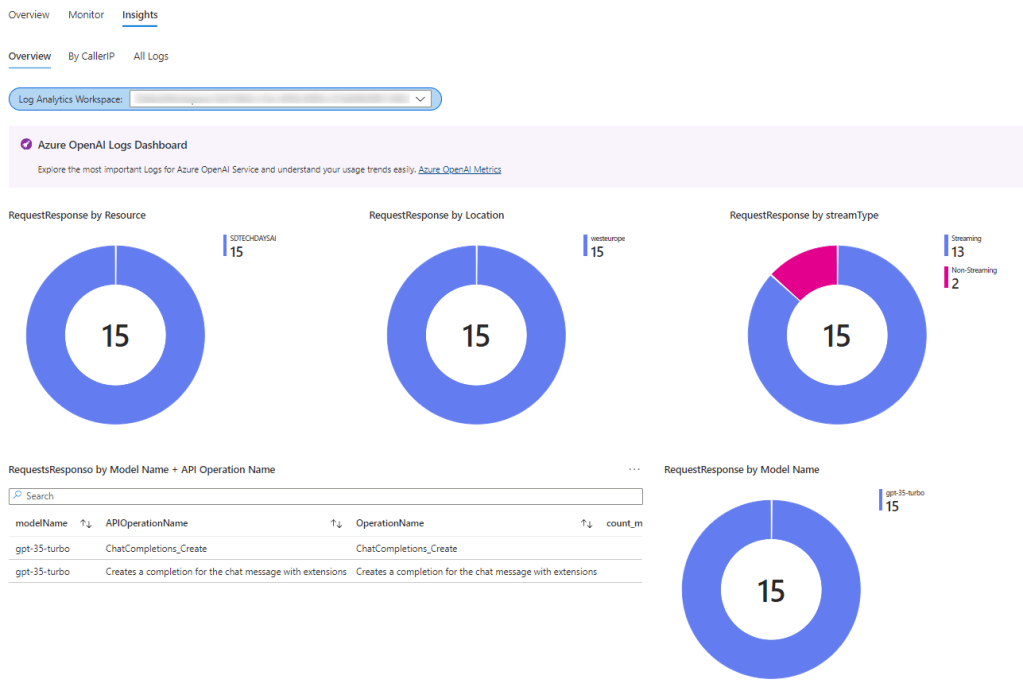1023x691 pixels.
Task: Expand the Log Analytics Workspace dropdown
Action: click(421, 98)
